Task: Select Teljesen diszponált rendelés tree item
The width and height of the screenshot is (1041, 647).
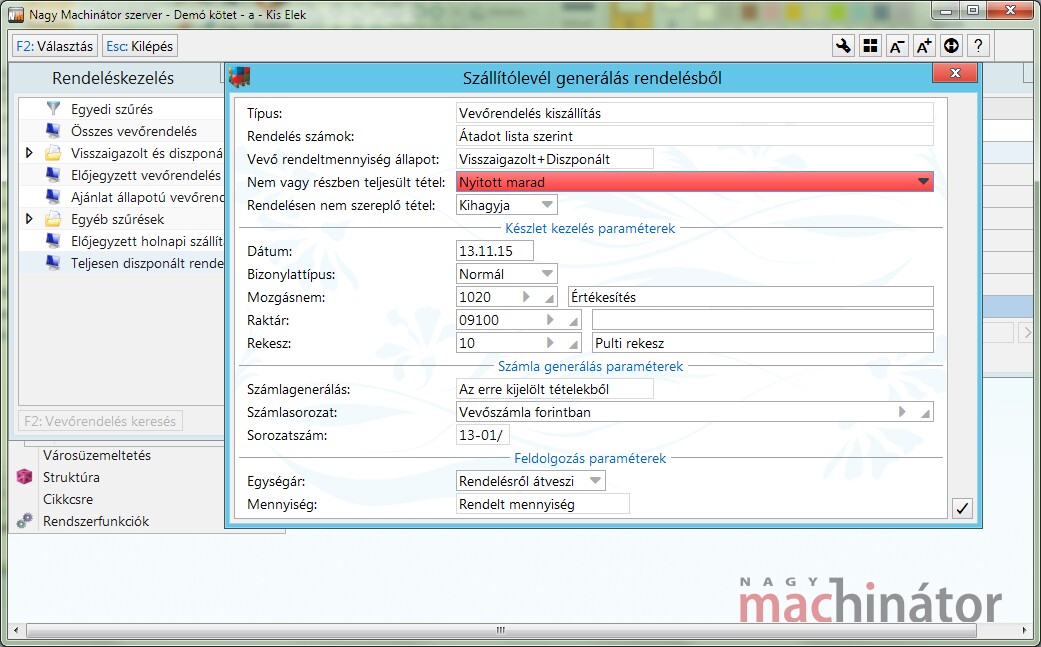Action: click(147, 263)
